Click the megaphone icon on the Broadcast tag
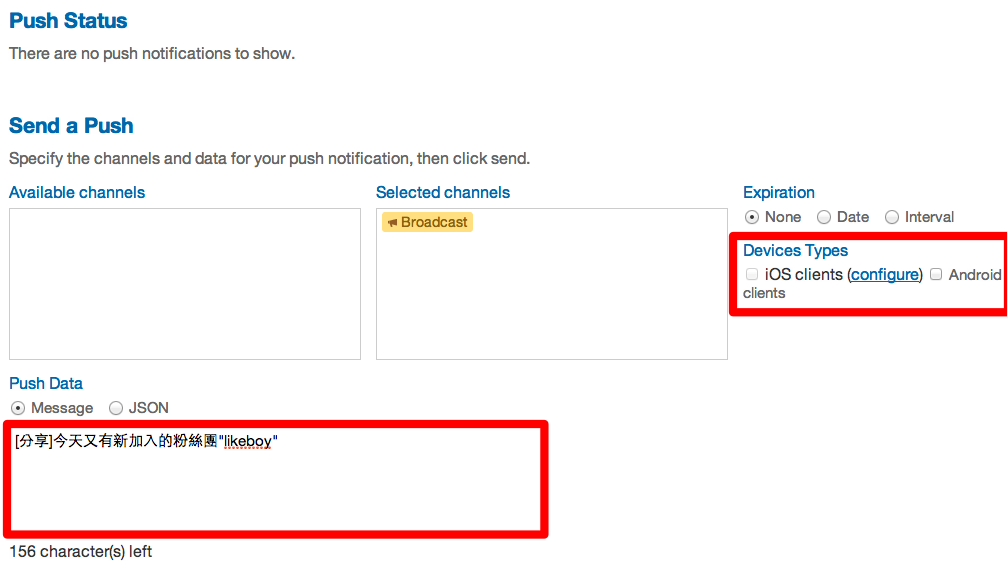 coord(393,223)
